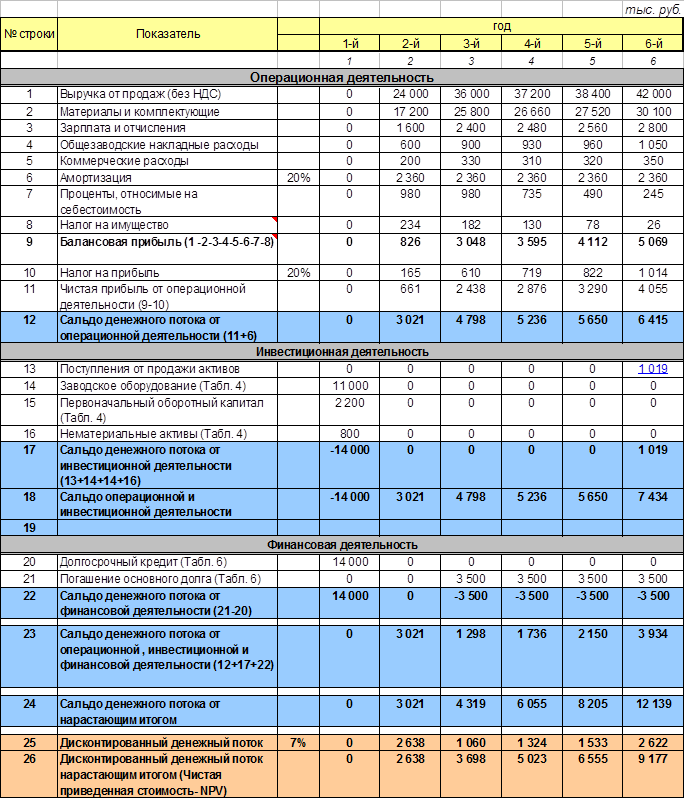
Task: Click 'Заводское оборудование (Табл. 4)' cell
Action: pyautogui.click(x=167, y=386)
